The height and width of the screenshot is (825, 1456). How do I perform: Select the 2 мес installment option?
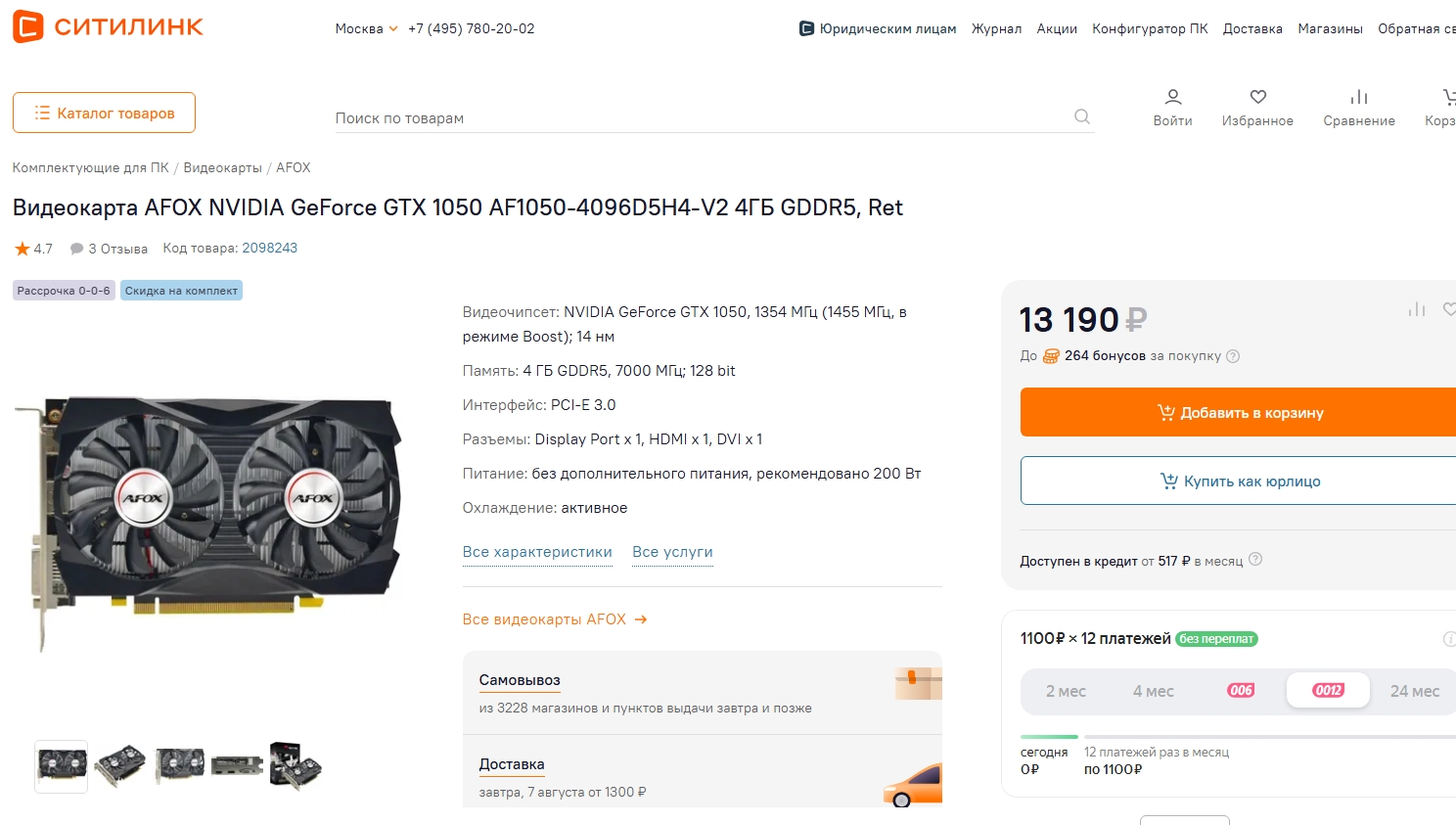coord(1066,691)
